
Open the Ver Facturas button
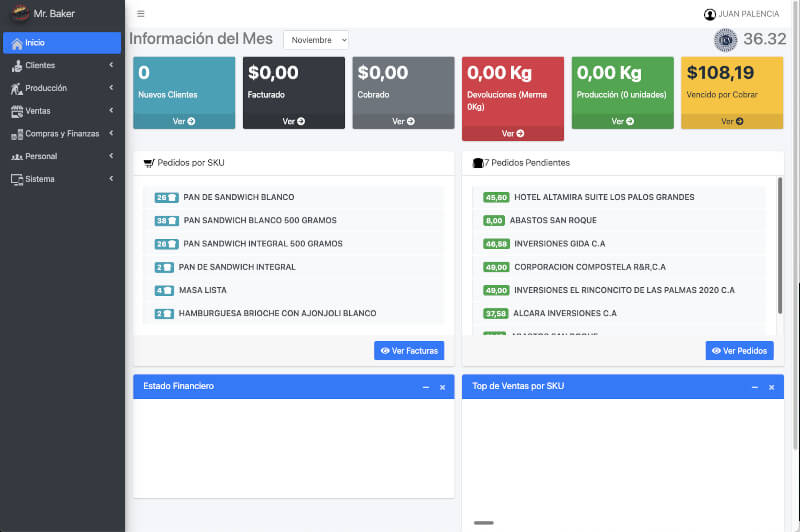409,351
